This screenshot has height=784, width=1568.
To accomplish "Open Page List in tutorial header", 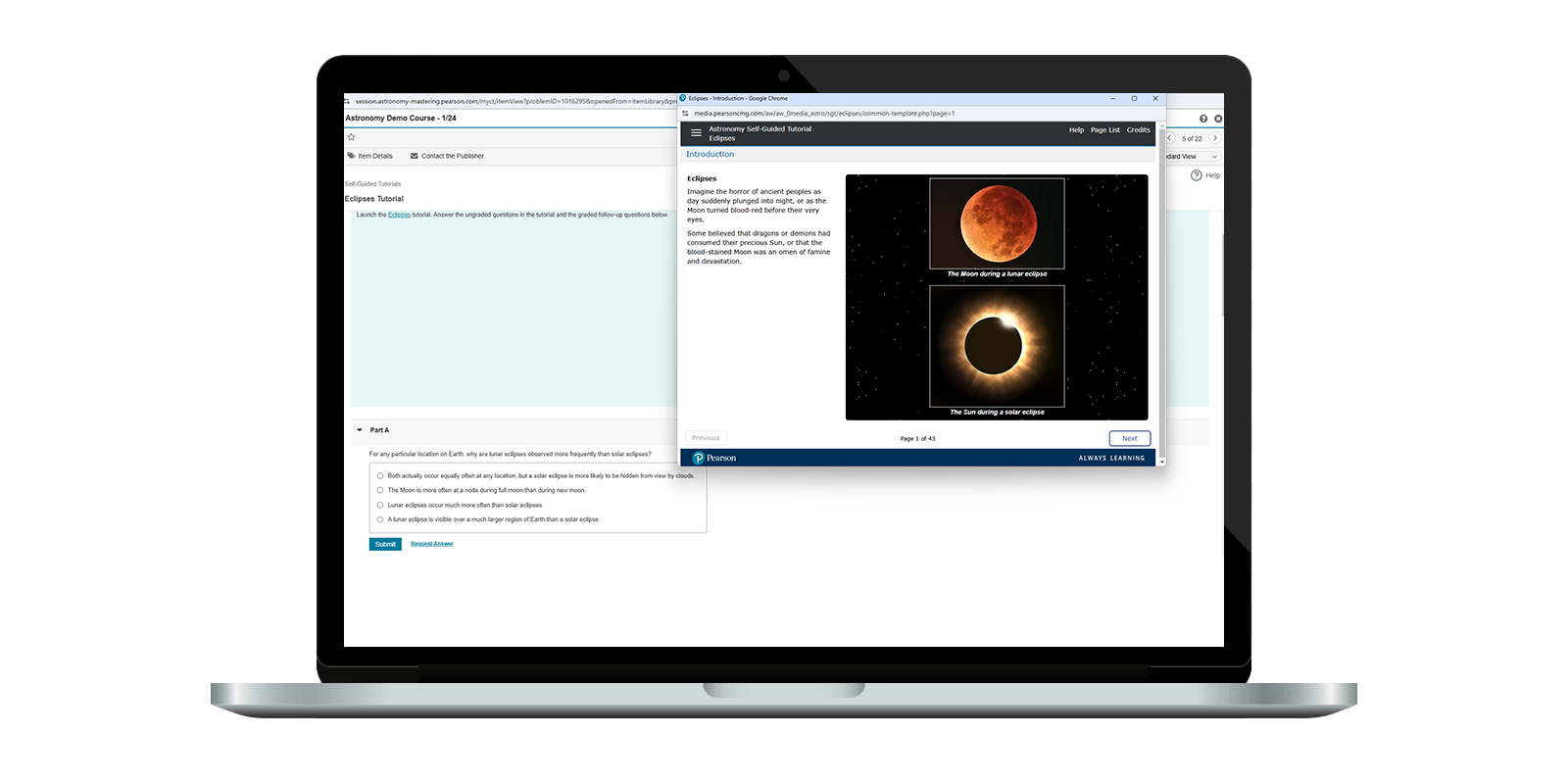I will pos(1104,129).
